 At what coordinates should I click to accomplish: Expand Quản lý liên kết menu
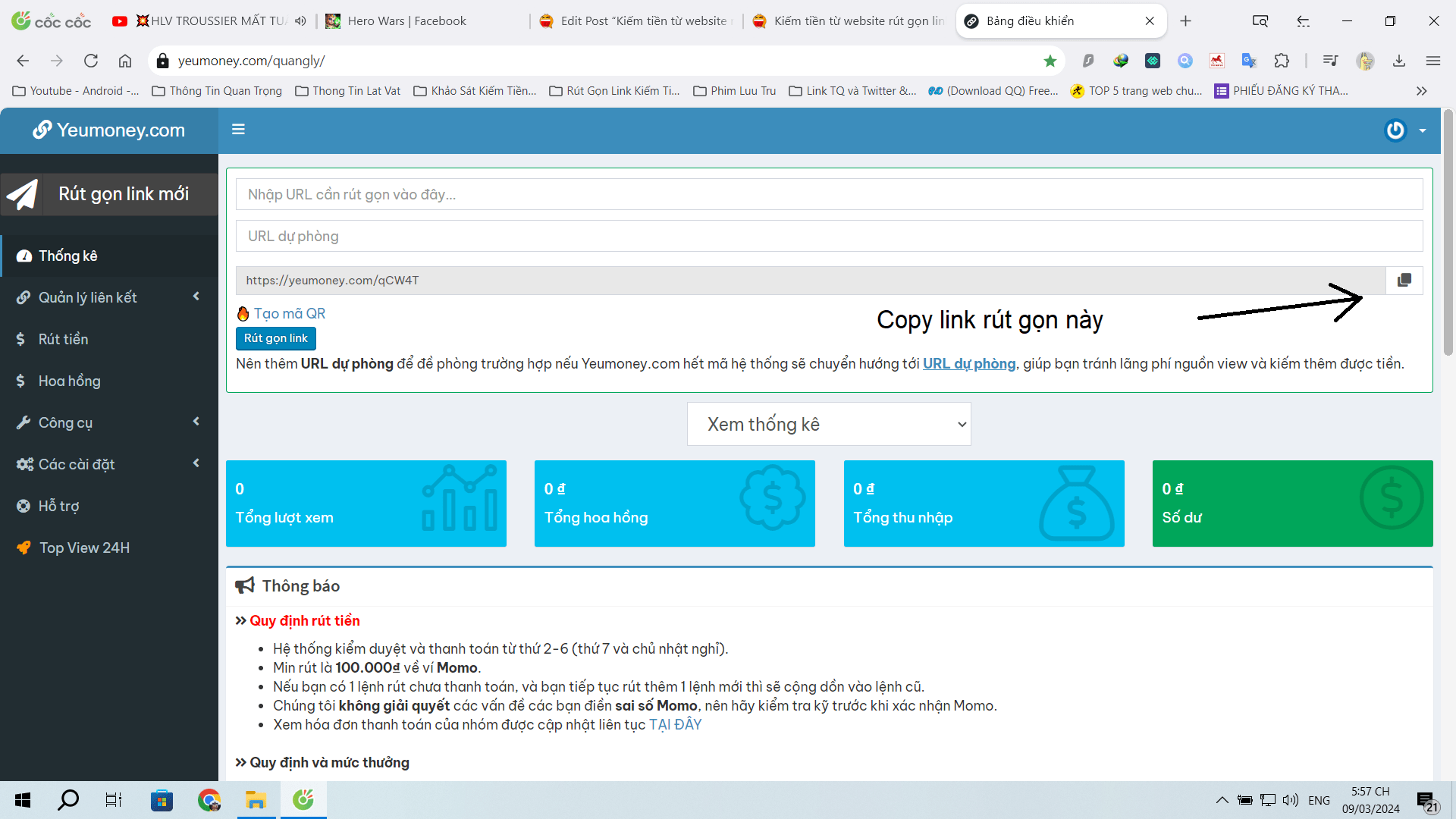pos(109,298)
